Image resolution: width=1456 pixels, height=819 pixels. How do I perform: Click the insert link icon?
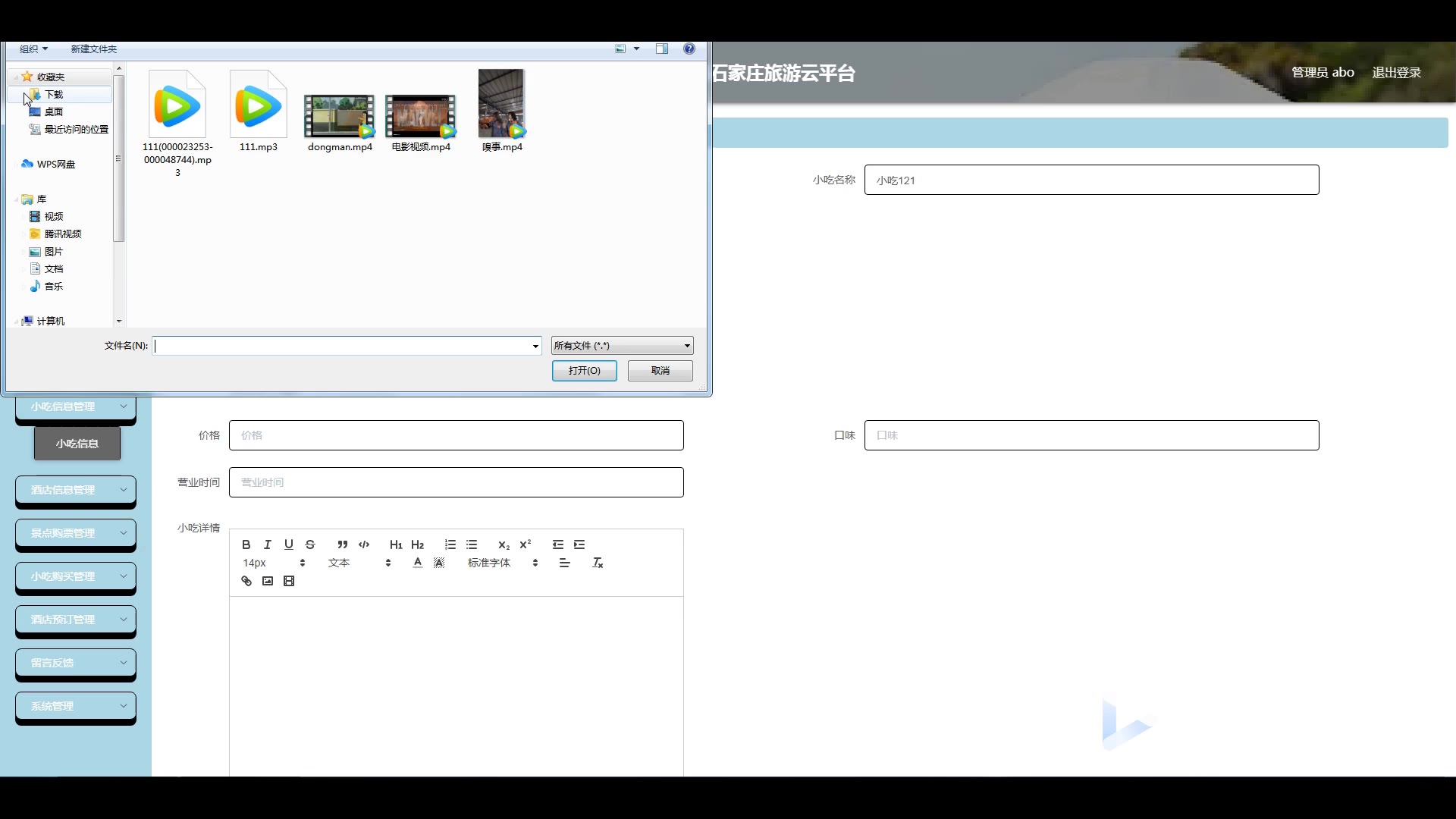pyautogui.click(x=246, y=581)
